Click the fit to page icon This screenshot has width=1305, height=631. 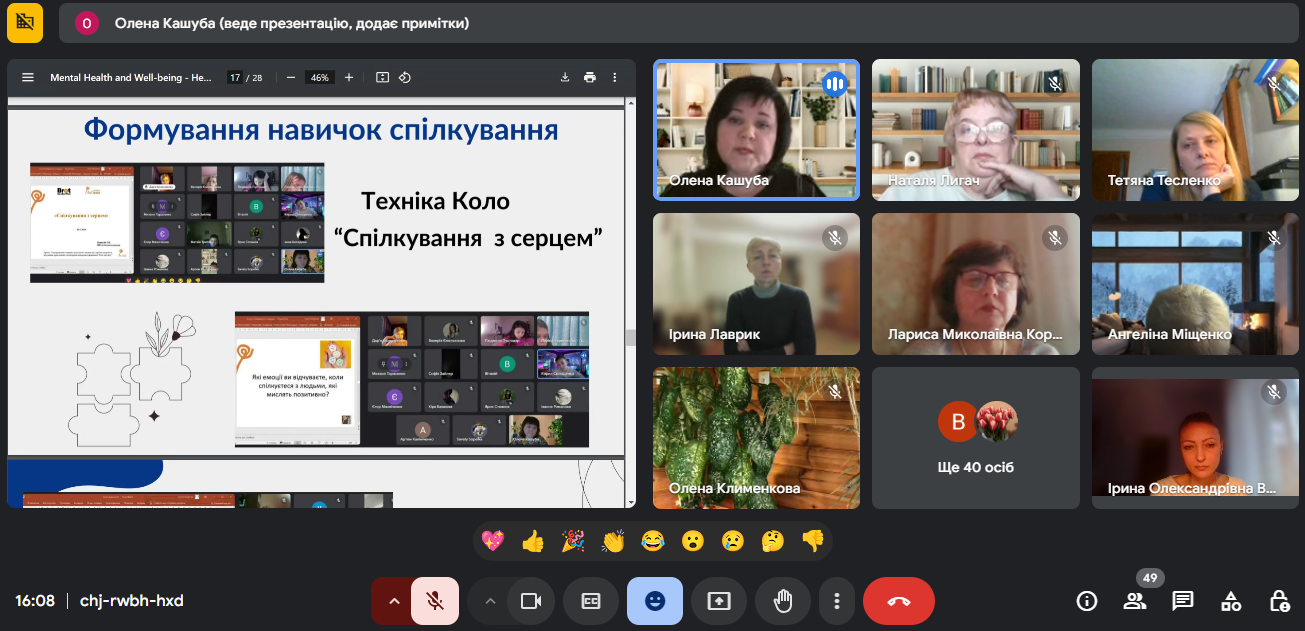click(382, 78)
